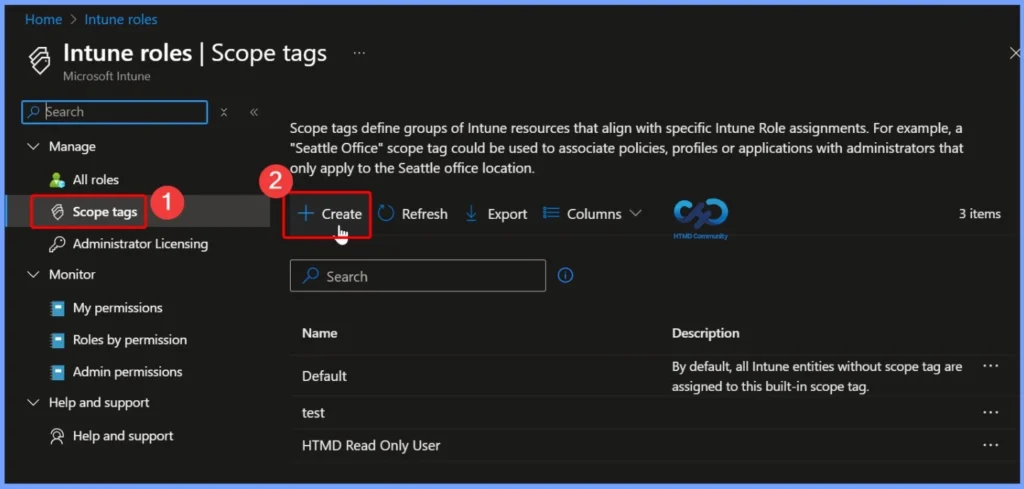Click the My permissions book icon
Screen dimensions: 1024x489
(57, 308)
